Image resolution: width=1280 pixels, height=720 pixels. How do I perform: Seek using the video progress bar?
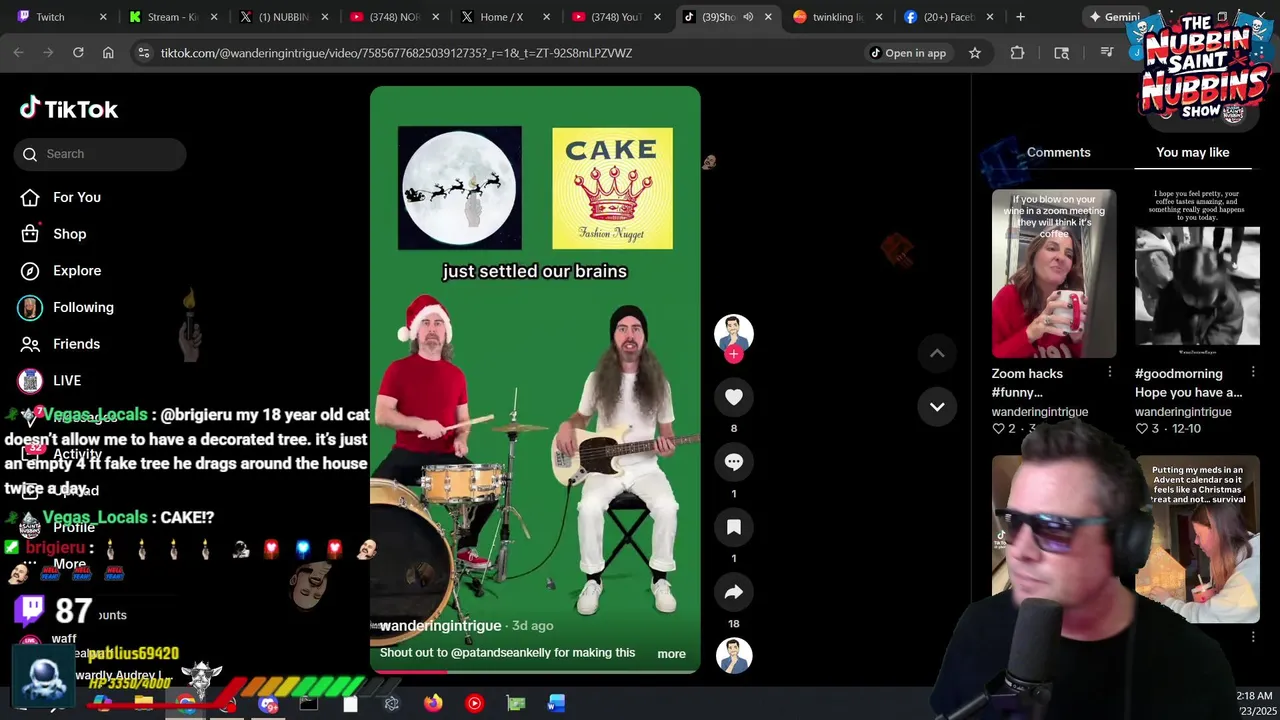click(x=535, y=671)
